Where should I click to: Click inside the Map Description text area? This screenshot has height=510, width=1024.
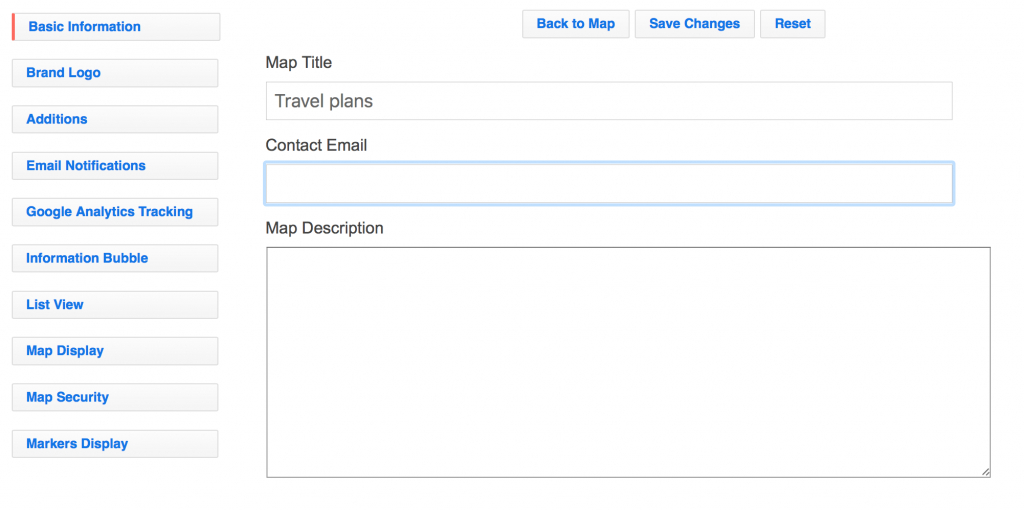[627, 362]
